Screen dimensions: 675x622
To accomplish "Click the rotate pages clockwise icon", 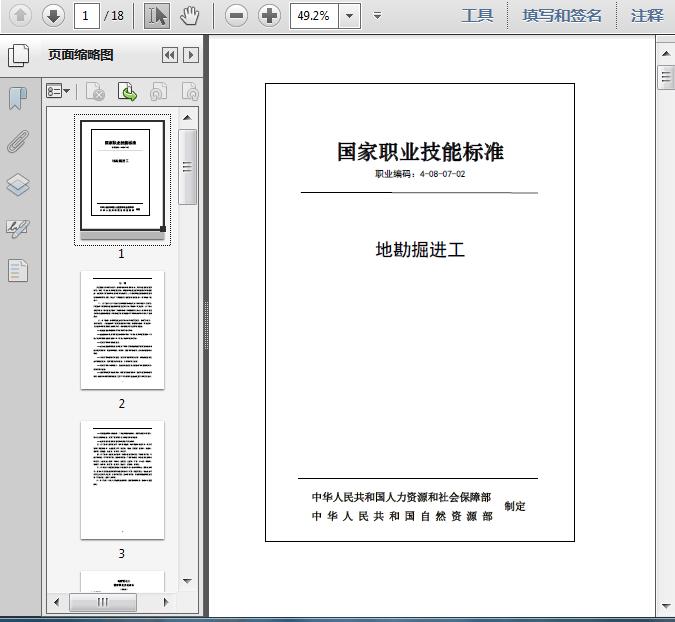I will pos(190,91).
